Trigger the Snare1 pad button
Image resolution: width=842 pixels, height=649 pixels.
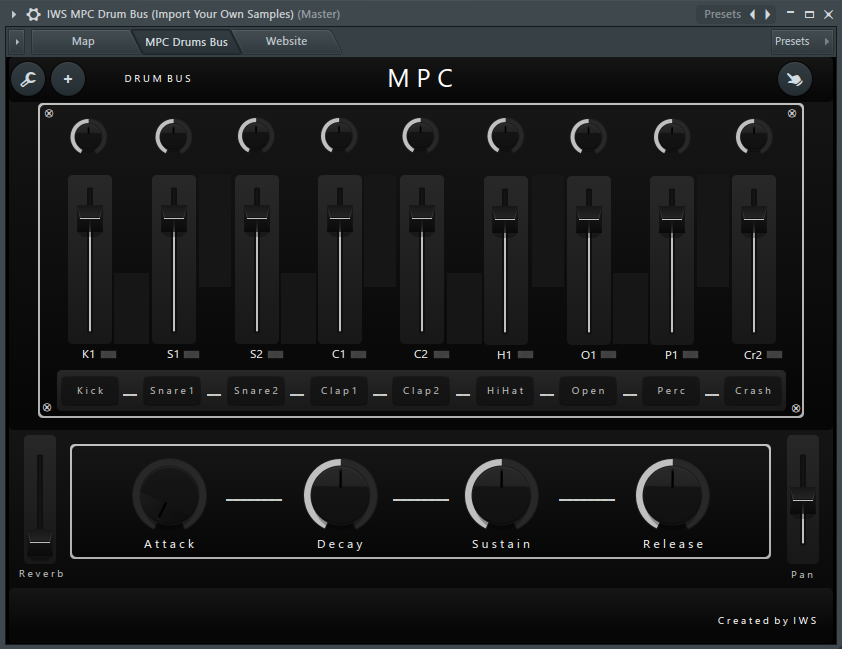[172, 391]
